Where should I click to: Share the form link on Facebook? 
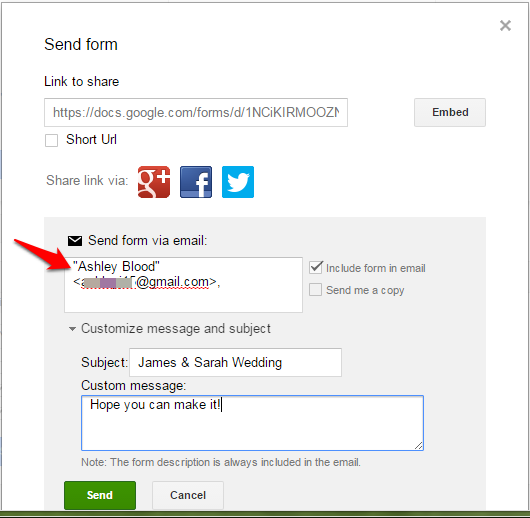[196, 182]
